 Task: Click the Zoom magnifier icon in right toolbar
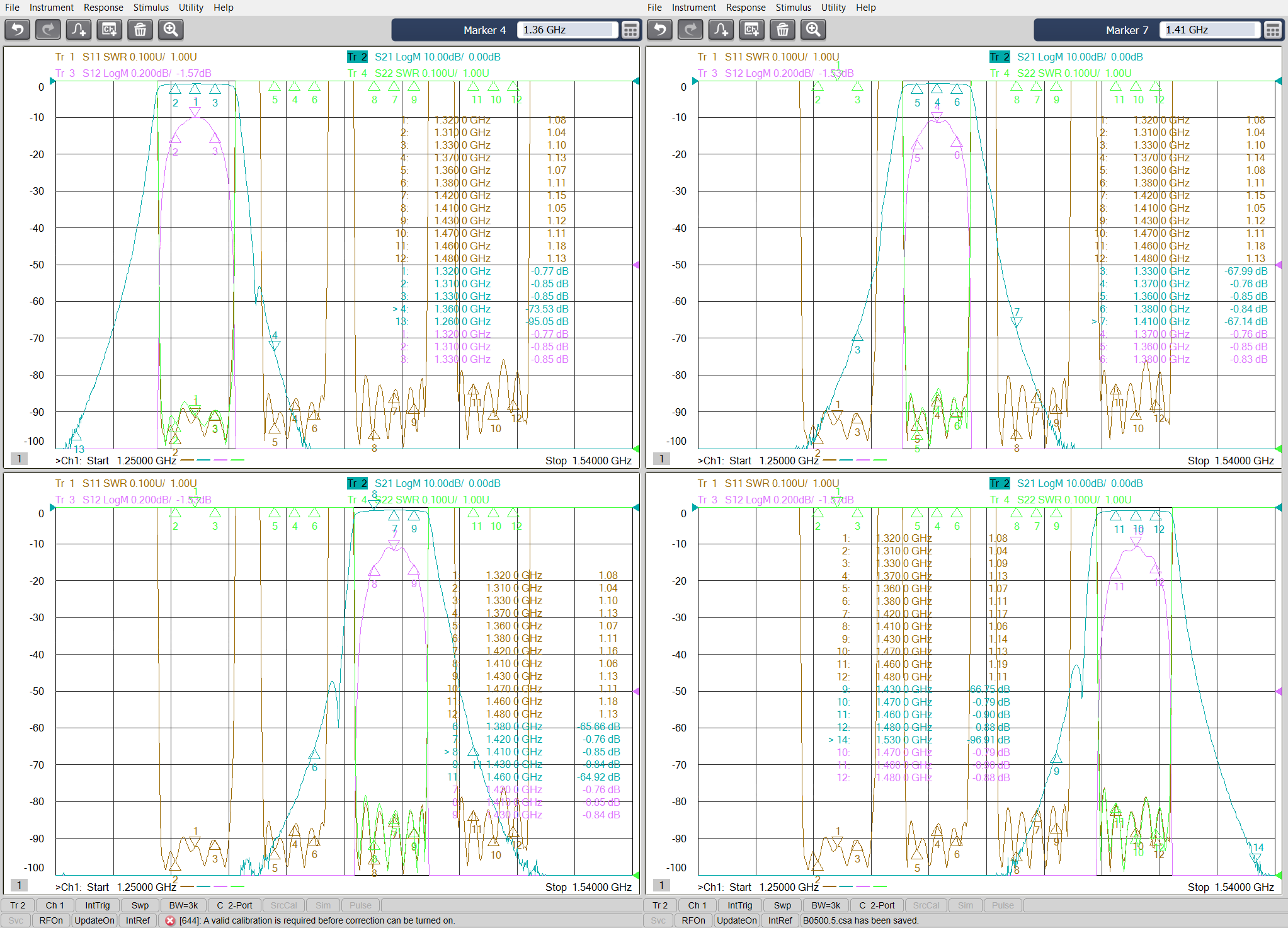click(x=813, y=30)
